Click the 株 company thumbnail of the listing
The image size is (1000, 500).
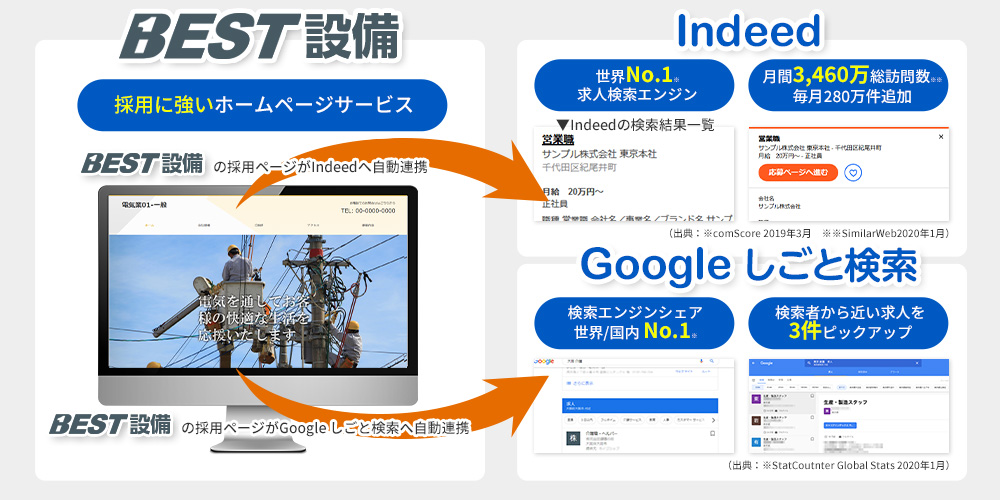click(573, 438)
